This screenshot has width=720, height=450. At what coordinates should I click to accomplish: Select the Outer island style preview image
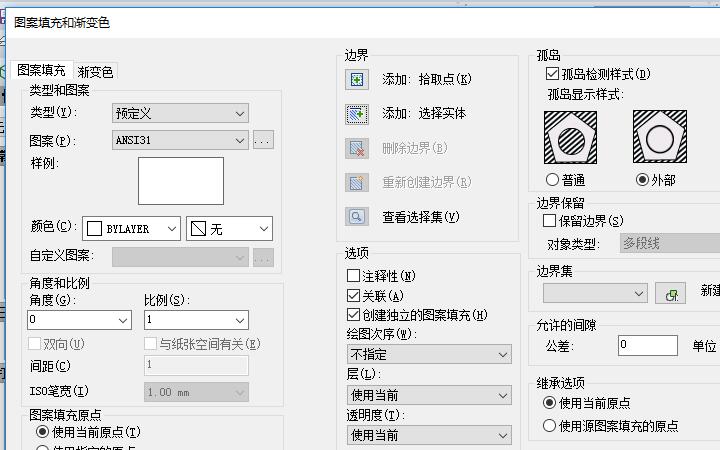click(x=660, y=136)
